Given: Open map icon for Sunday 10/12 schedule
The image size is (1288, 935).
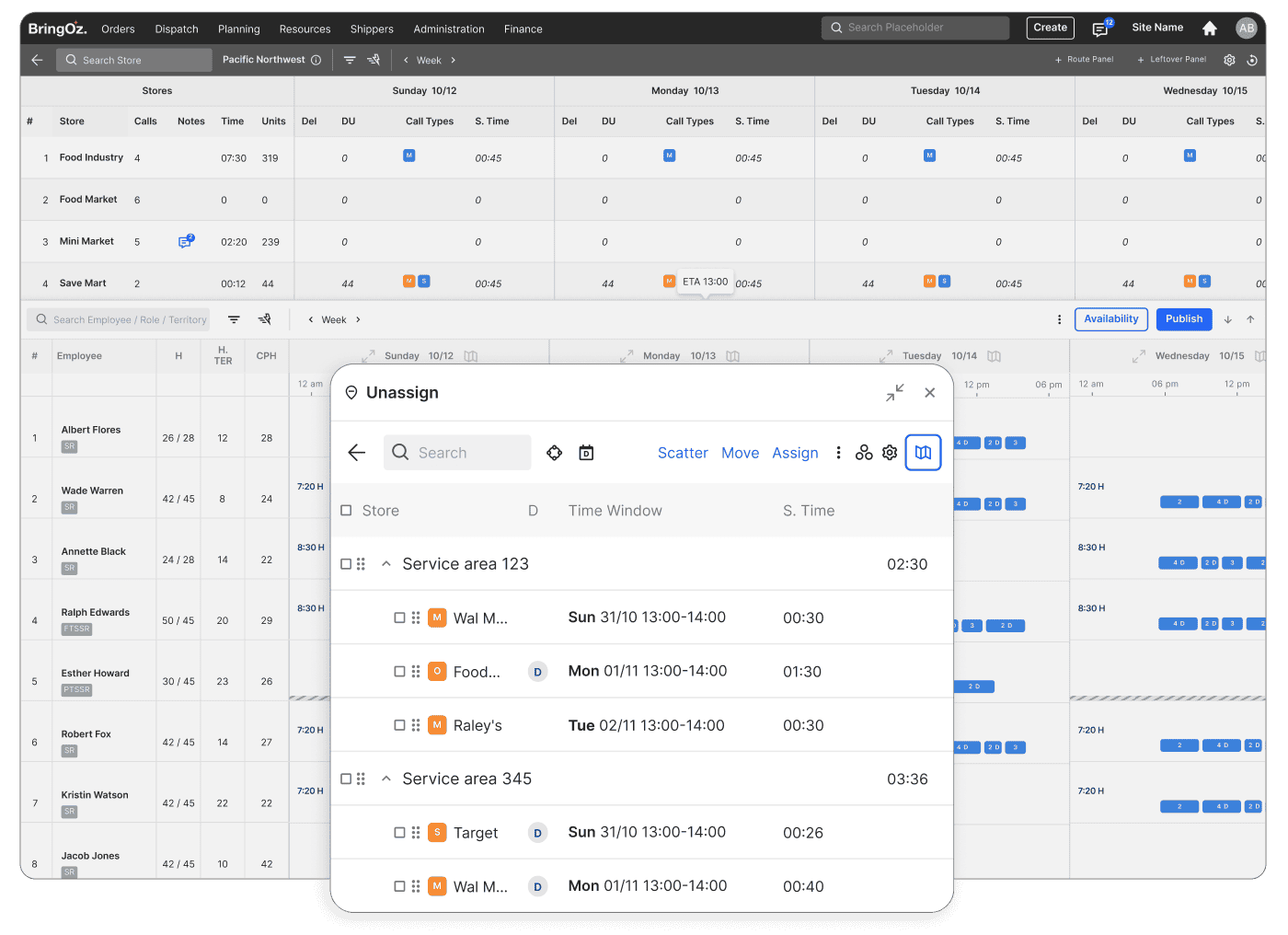Looking at the screenshot, I should coord(471,356).
